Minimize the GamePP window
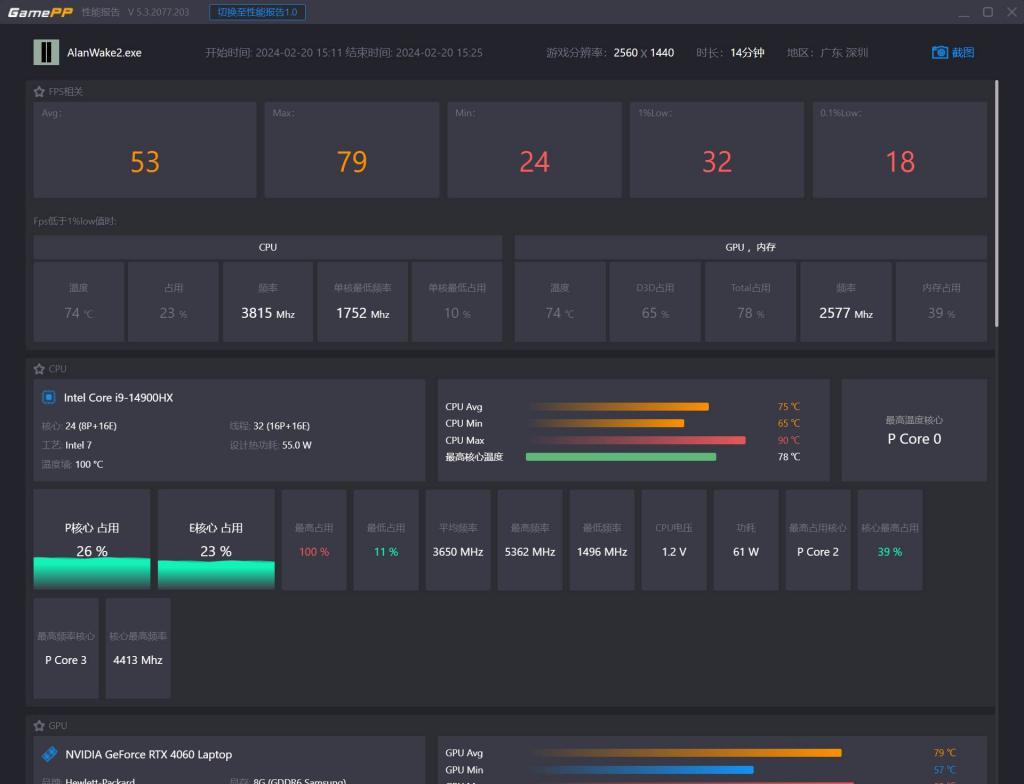Image resolution: width=1024 pixels, height=784 pixels. coord(963,12)
